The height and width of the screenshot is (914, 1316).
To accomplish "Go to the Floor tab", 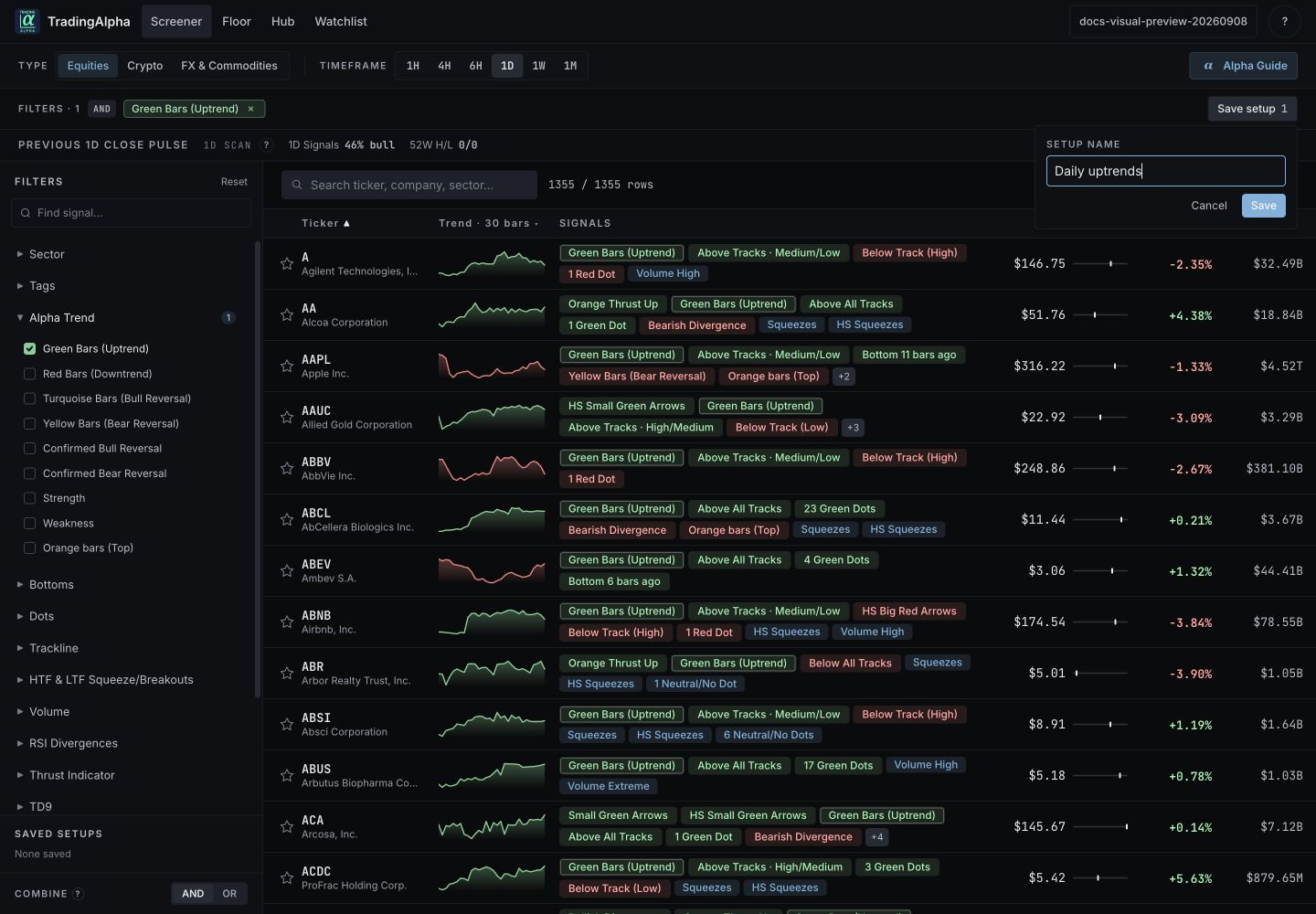I will [237, 21].
